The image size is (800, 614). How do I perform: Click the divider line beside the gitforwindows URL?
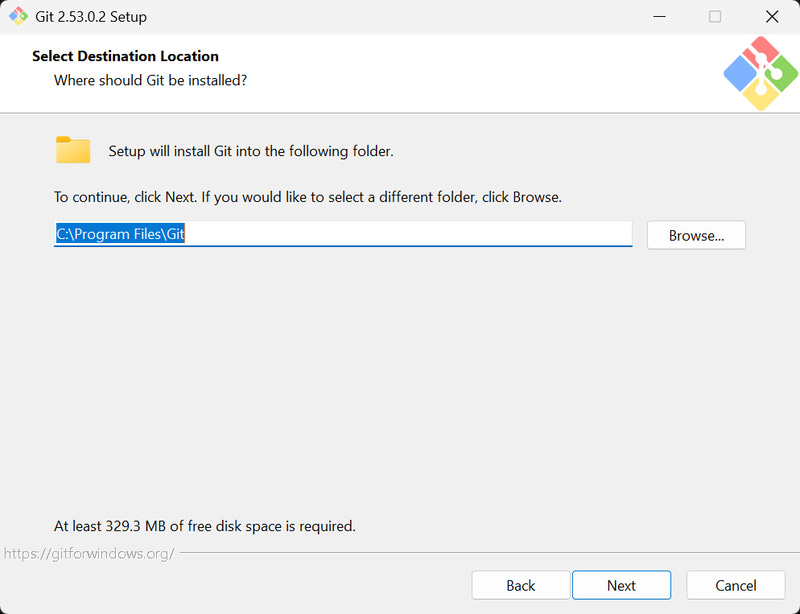480,552
